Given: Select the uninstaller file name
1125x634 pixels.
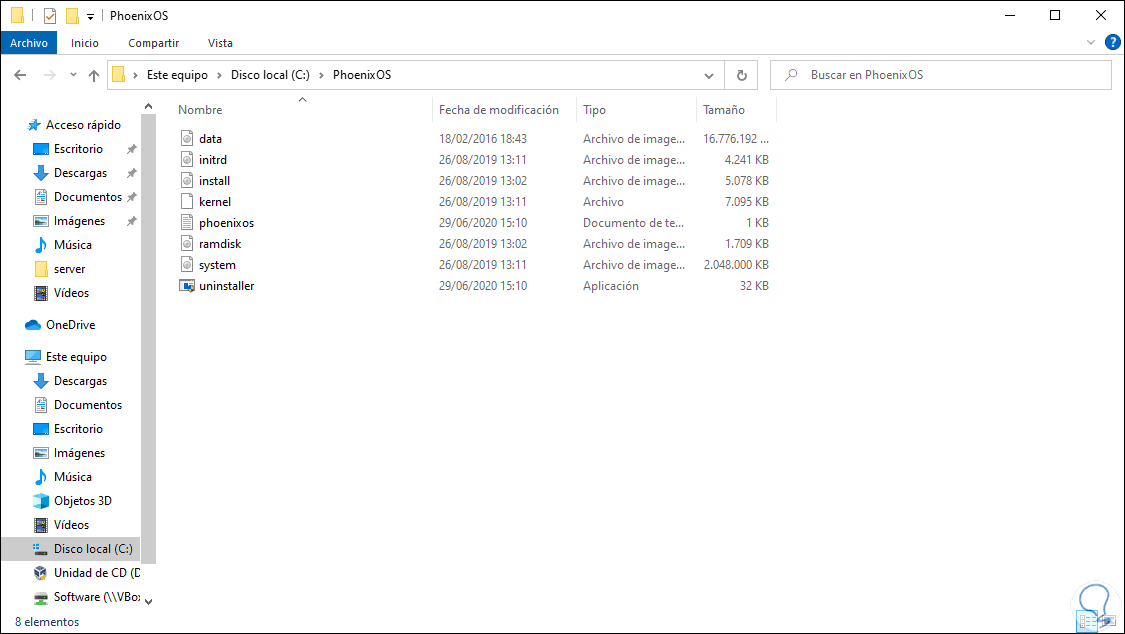Looking at the screenshot, I should 227,285.
